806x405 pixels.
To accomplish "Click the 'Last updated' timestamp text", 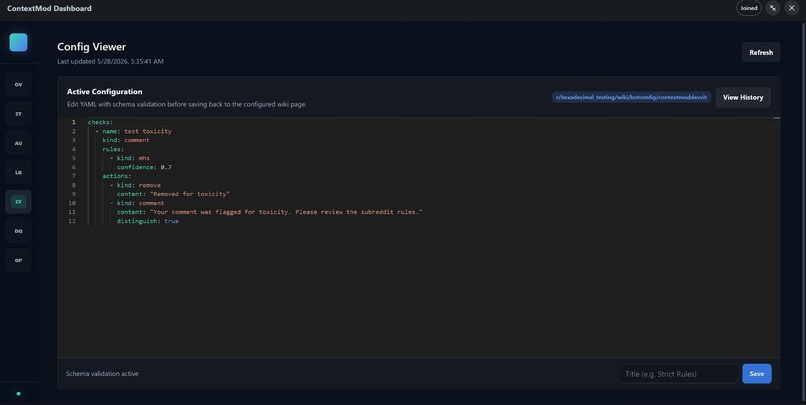I will coord(111,61).
